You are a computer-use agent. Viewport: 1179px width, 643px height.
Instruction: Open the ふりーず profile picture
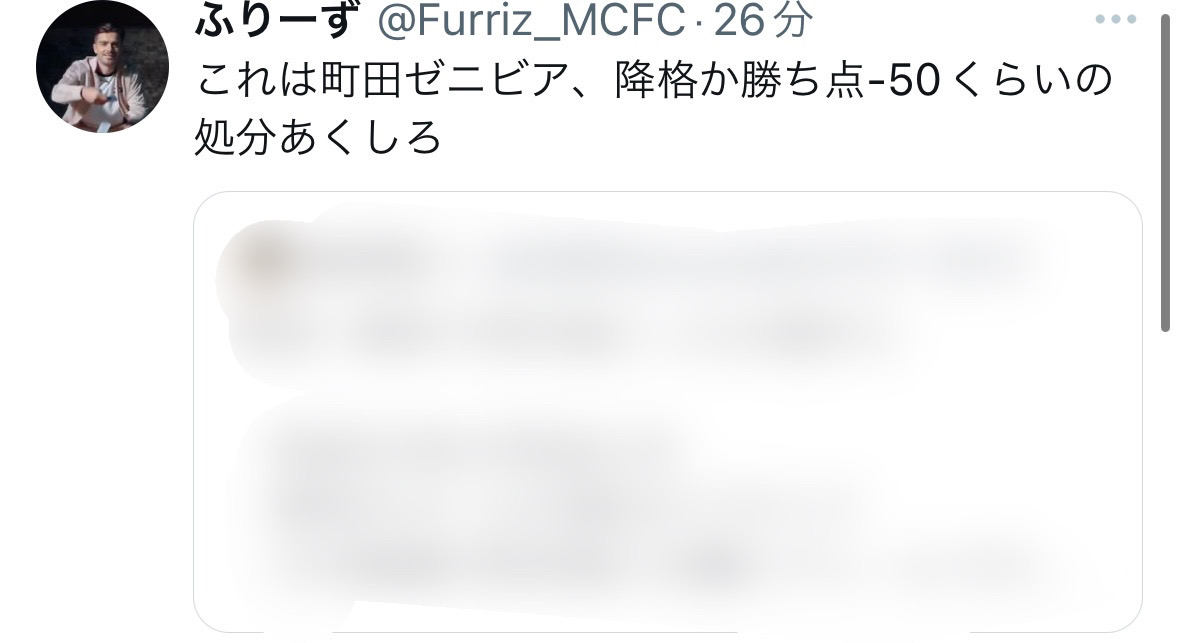[x=102, y=66]
